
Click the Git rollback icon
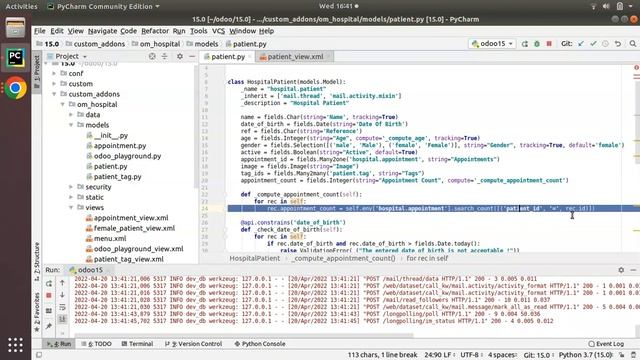click(x=618, y=44)
